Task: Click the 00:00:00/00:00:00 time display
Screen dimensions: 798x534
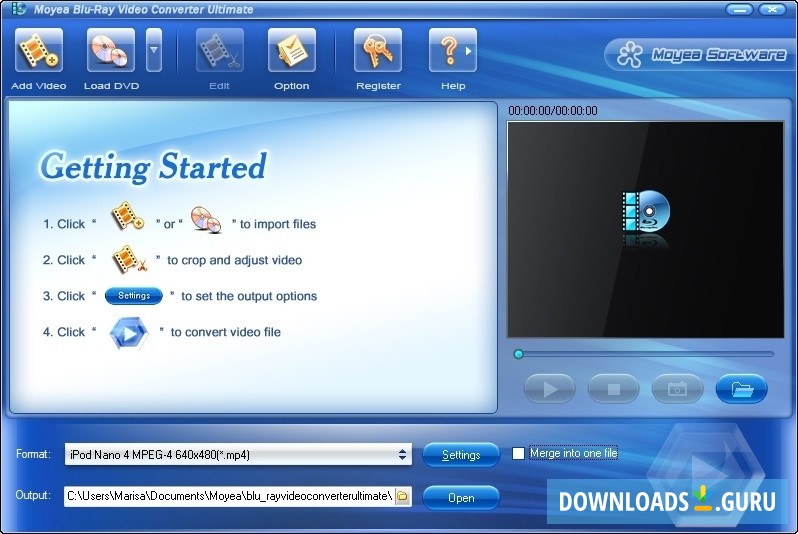Action: pyautogui.click(x=553, y=110)
